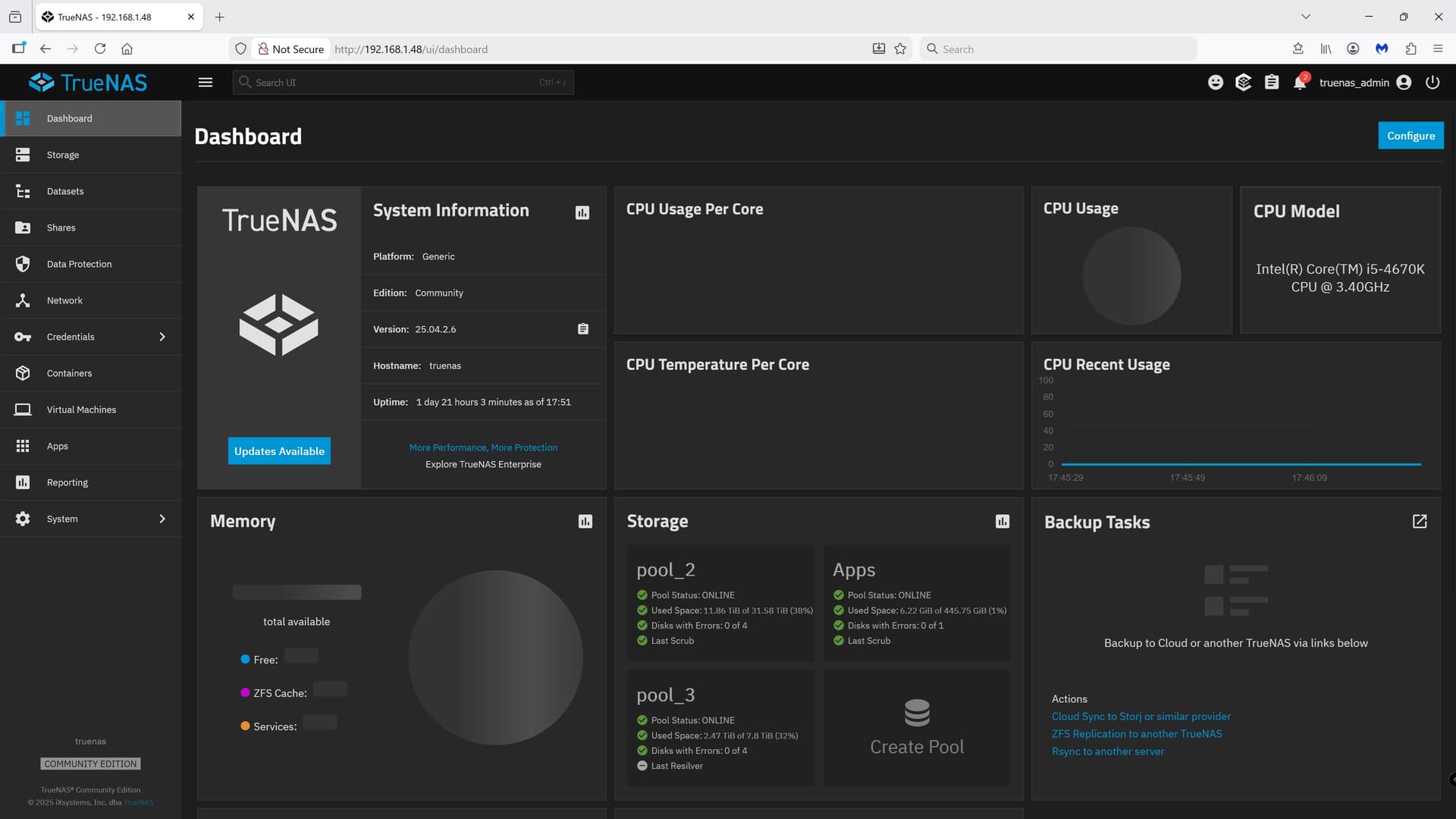
Task: Open the alerts bell icon
Action: click(1300, 83)
